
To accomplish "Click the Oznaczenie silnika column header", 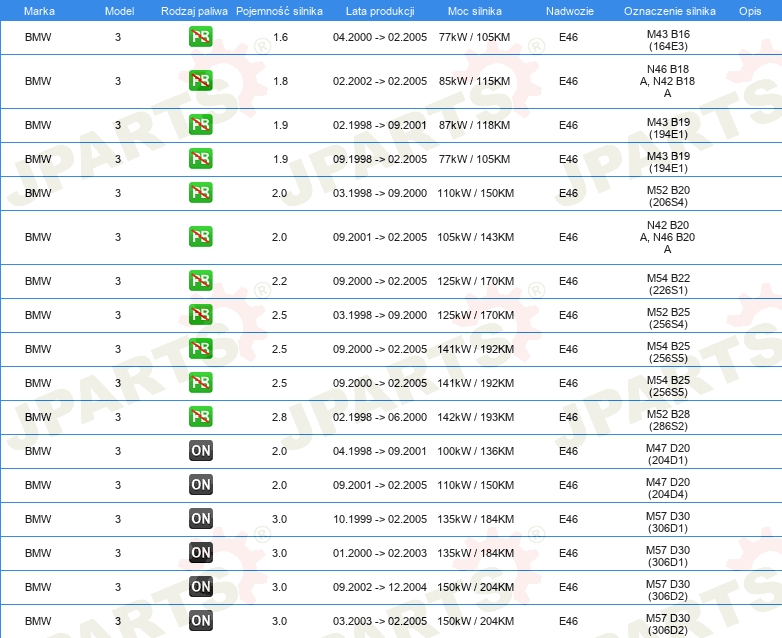I will coord(670,11).
